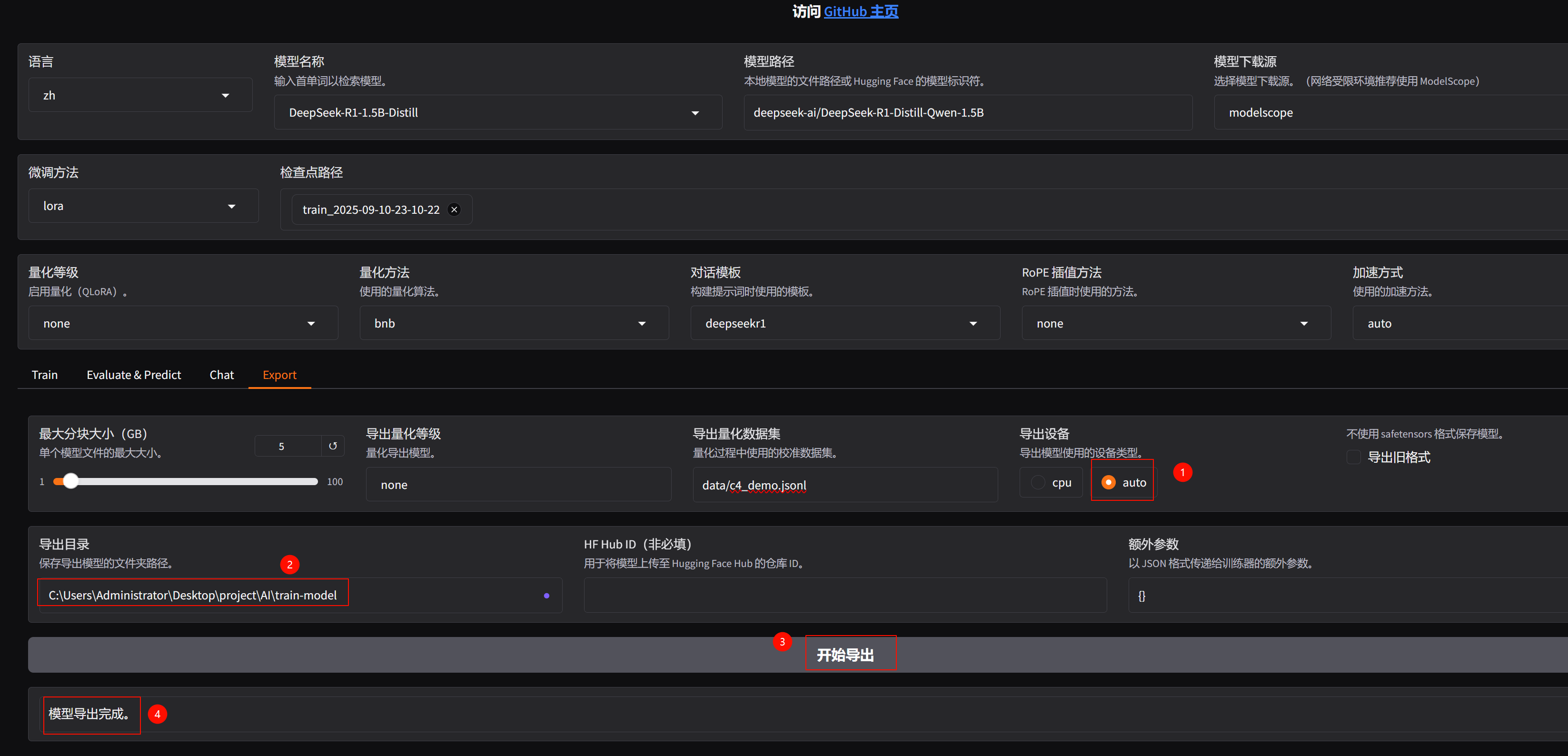Switch to the Train tab
Image resolution: width=1568 pixels, height=756 pixels.
pyautogui.click(x=44, y=375)
